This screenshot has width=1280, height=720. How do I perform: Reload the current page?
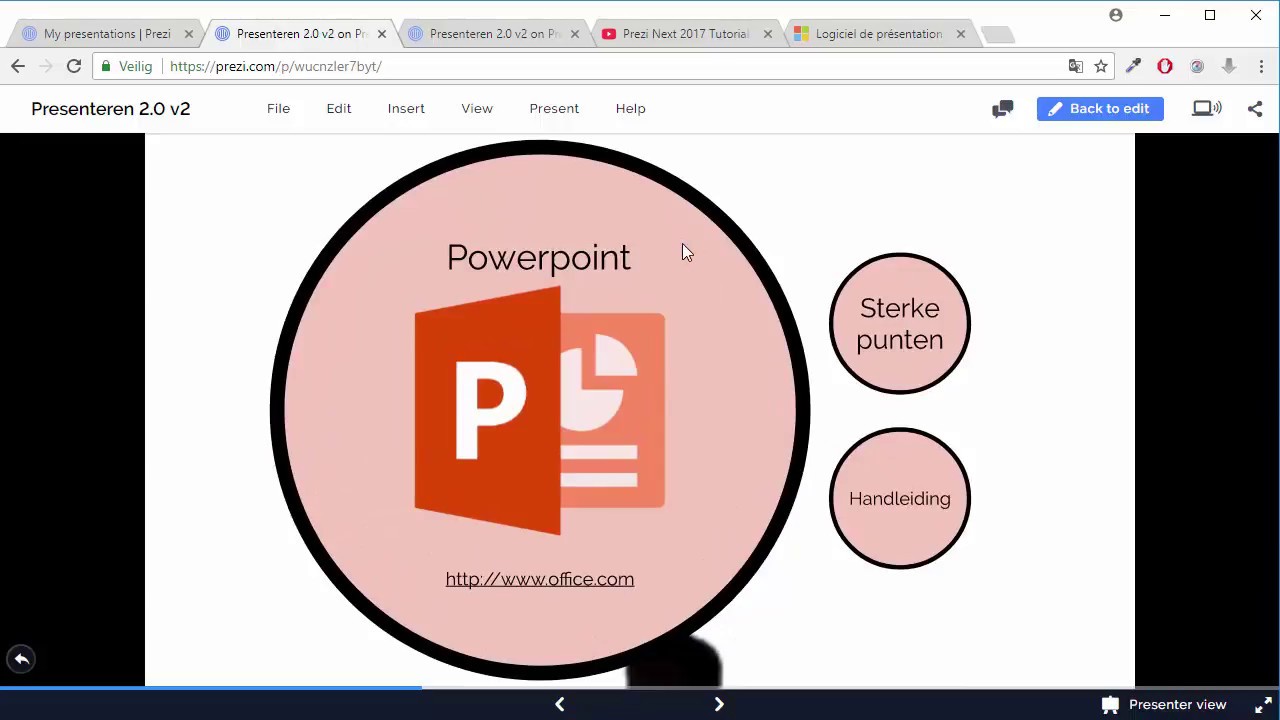[74, 66]
